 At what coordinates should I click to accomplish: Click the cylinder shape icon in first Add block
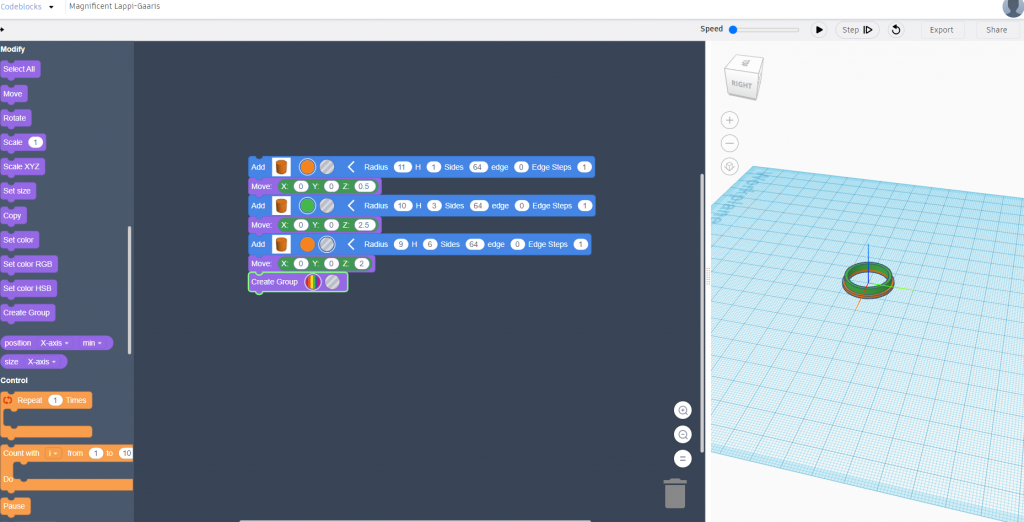pos(282,167)
